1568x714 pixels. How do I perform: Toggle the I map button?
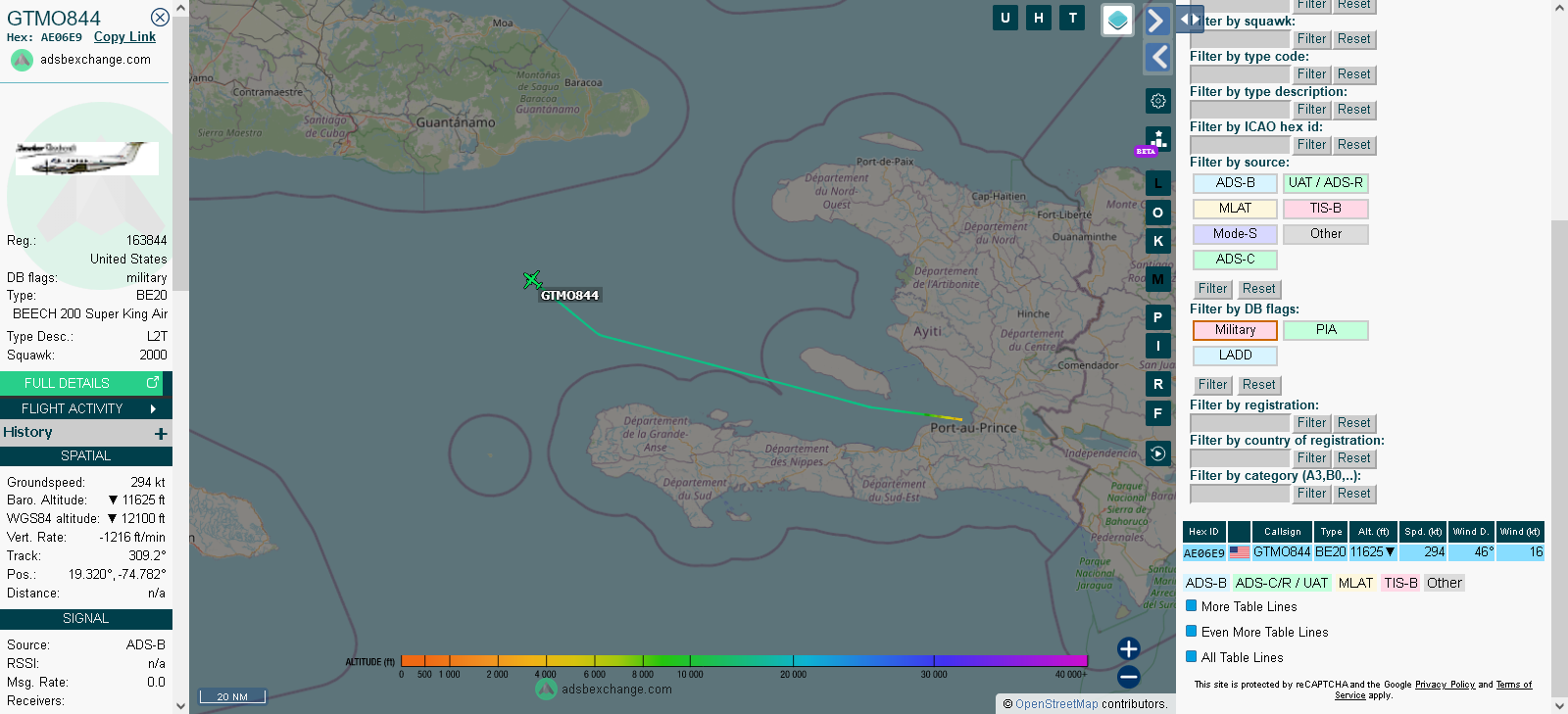[x=1158, y=346]
